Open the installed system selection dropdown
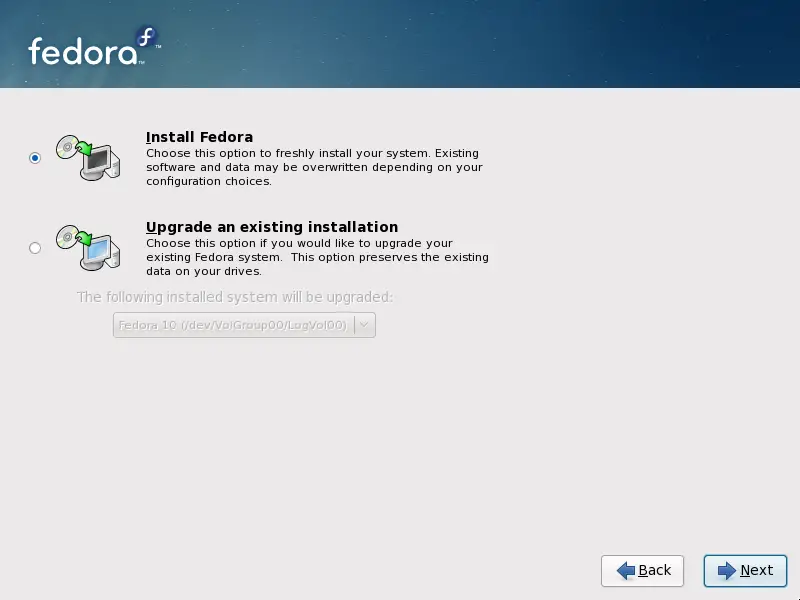Viewport: 800px width, 600px height. click(x=364, y=324)
